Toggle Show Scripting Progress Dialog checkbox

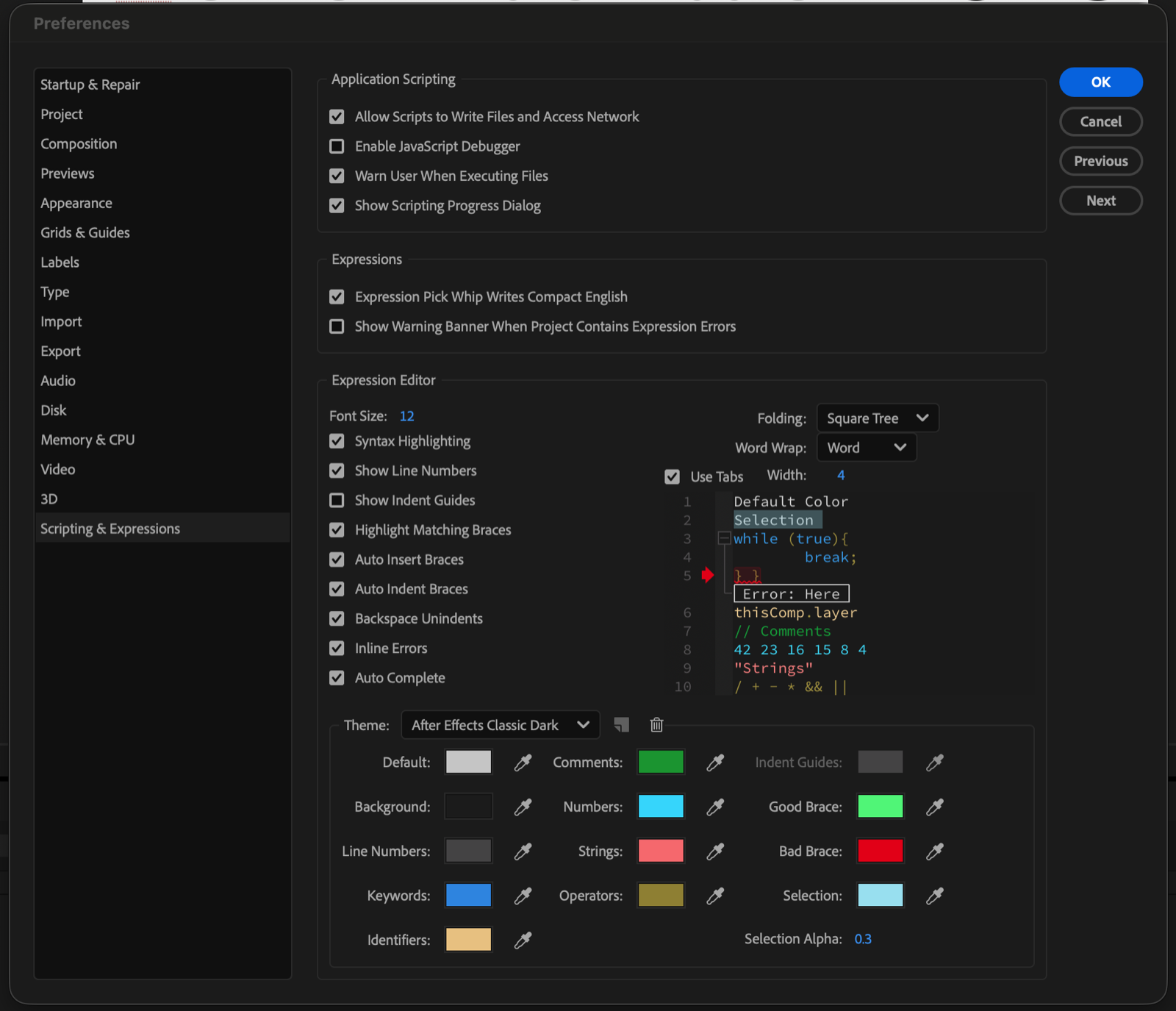(337, 206)
